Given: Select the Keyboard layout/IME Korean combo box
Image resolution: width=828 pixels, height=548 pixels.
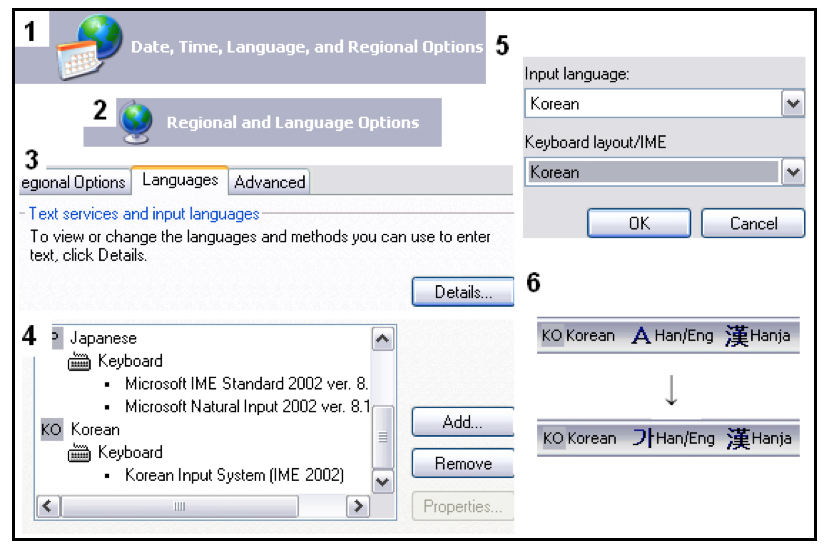Looking at the screenshot, I should click(664, 172).
